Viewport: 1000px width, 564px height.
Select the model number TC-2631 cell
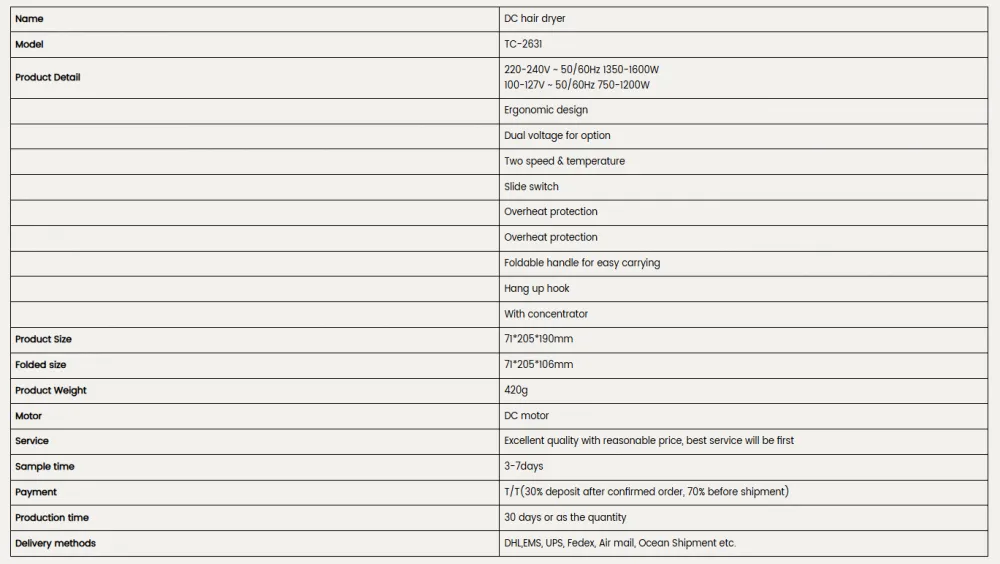click(x=744, y=44)
